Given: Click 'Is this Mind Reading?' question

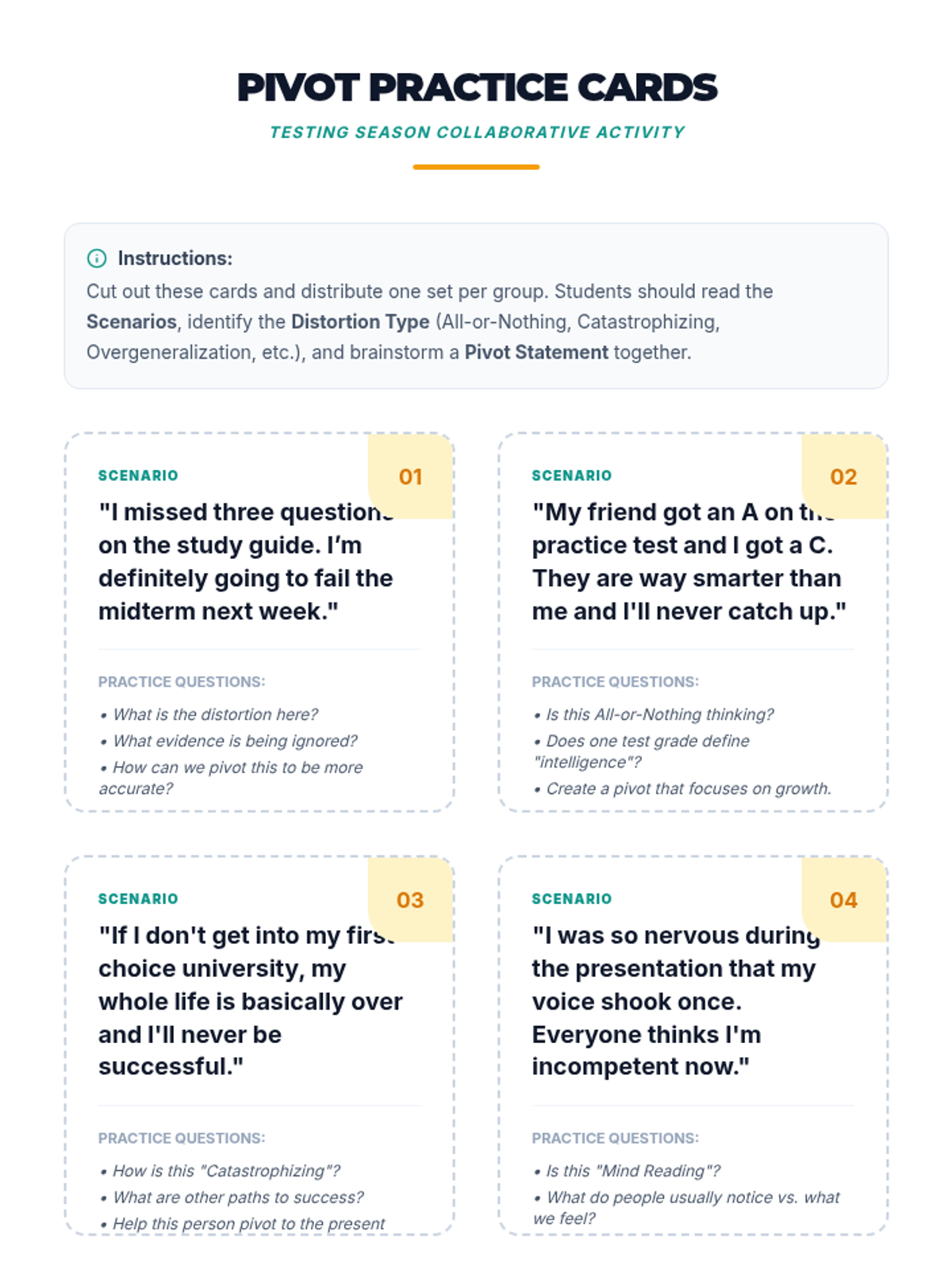Looking at the screenshot, I should [x=633, y=1171].
